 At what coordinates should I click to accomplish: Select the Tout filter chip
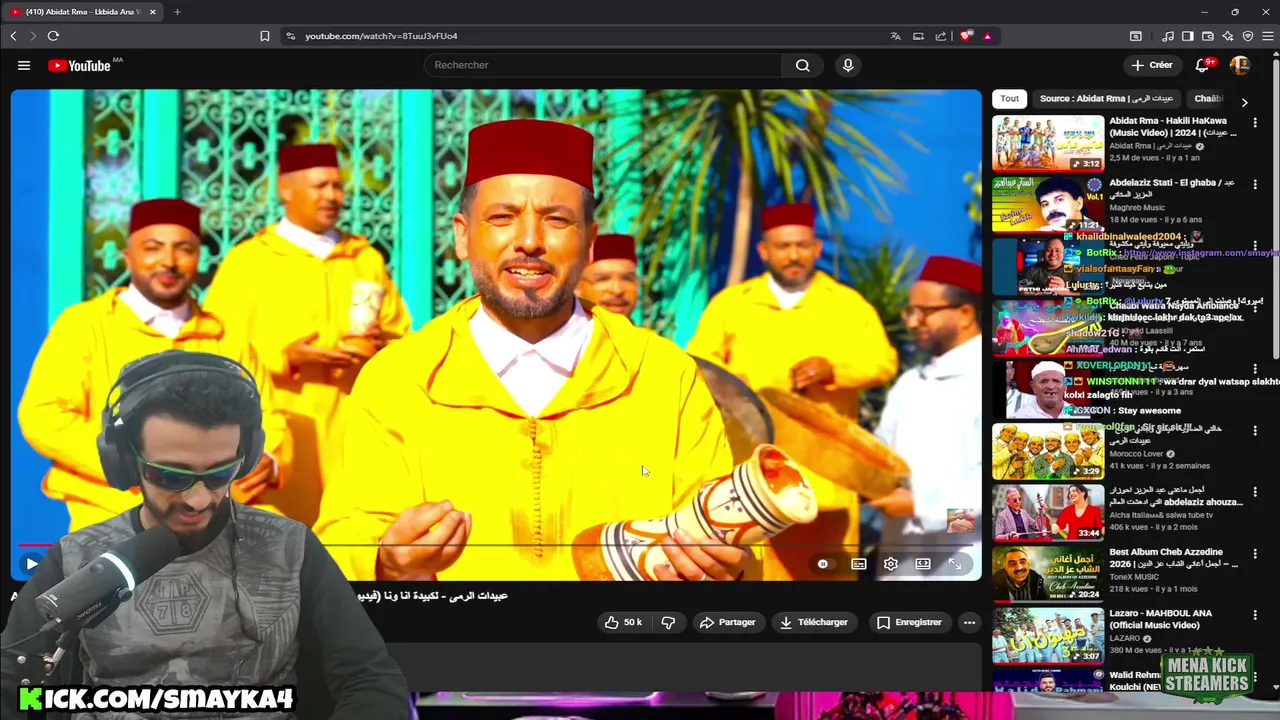1010,99
